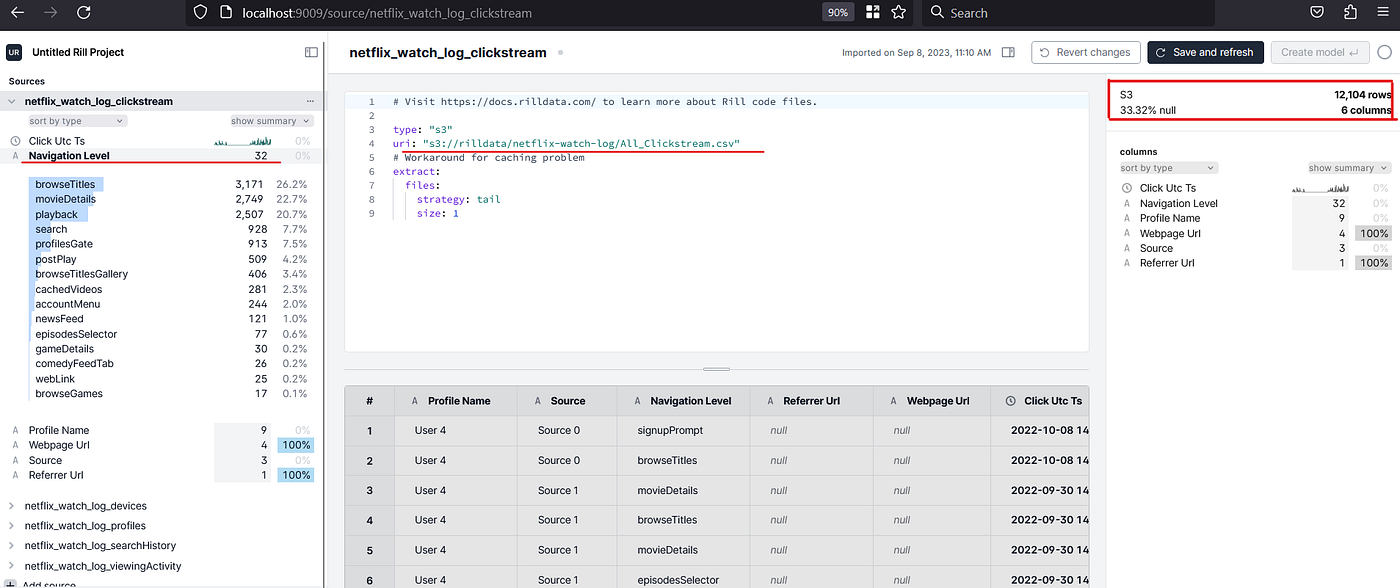Image resolution: width=1400 pixels, height=588 pixels.
Task: Expand Click Utc Ts column in the sidebar
Action: 56,141
